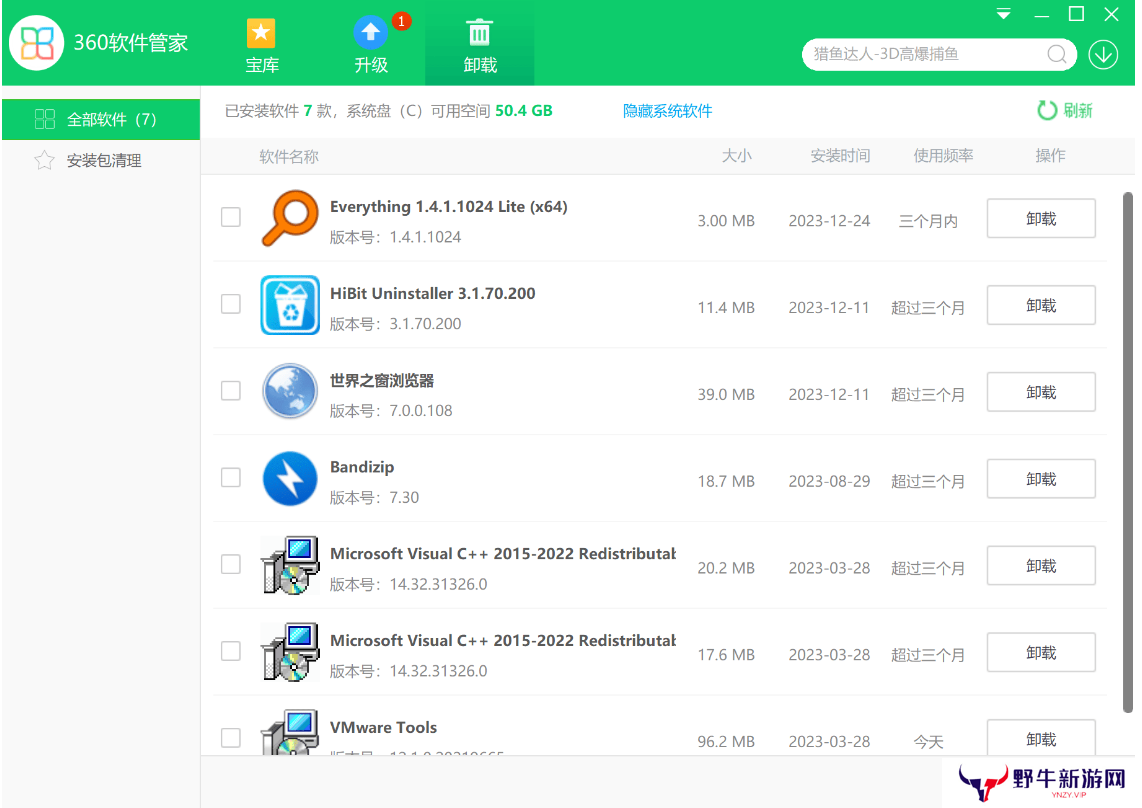This screenshot has height=808, width=1142.
Task: Click the 20.2 MB Visual C++ installer icon
Action: (x=290, y=565)
